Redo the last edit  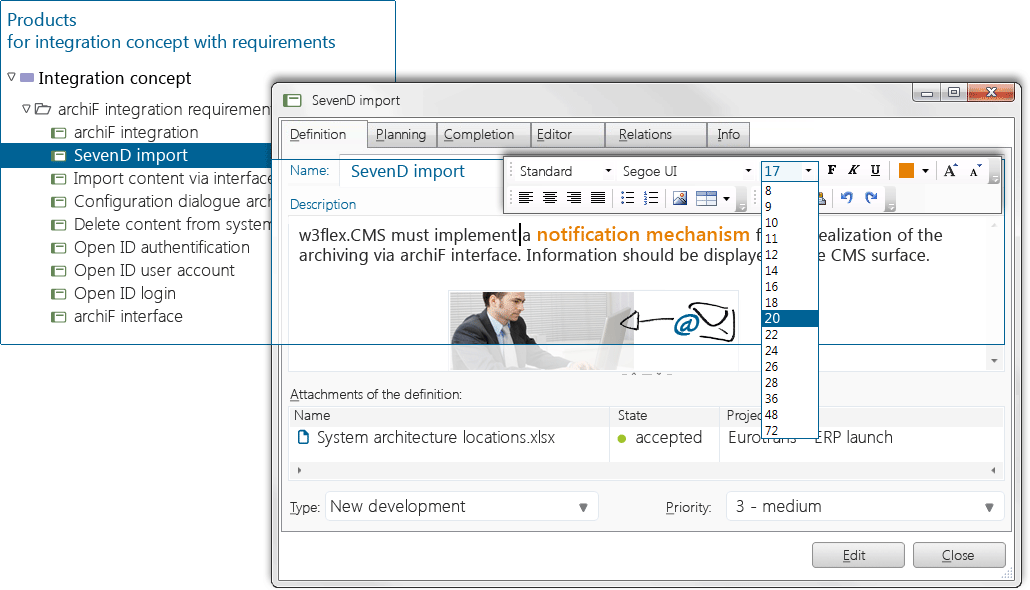[871, 197]
